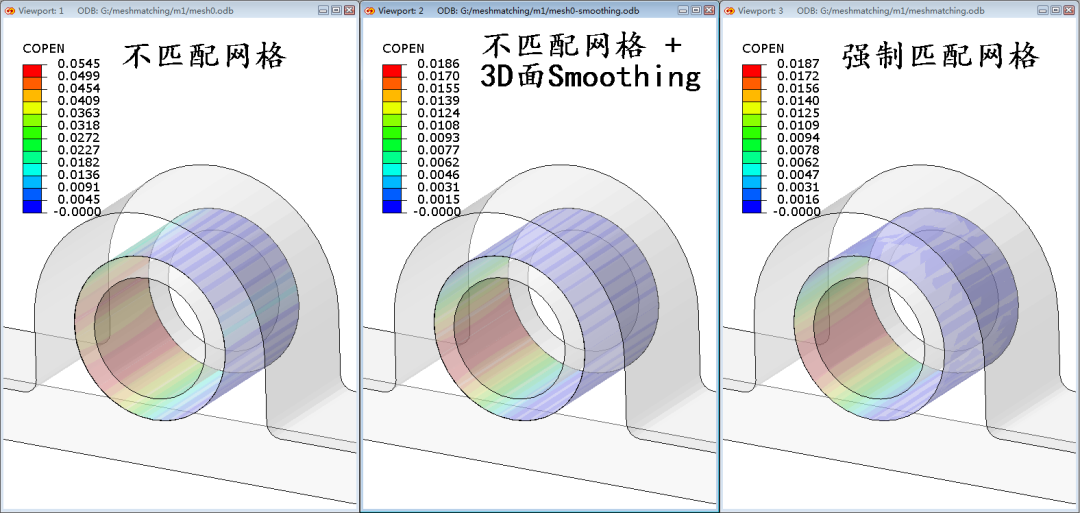Screen dimensions: 1080x513
Task: Close Viewport 1 window
Action: pos(349,10)
